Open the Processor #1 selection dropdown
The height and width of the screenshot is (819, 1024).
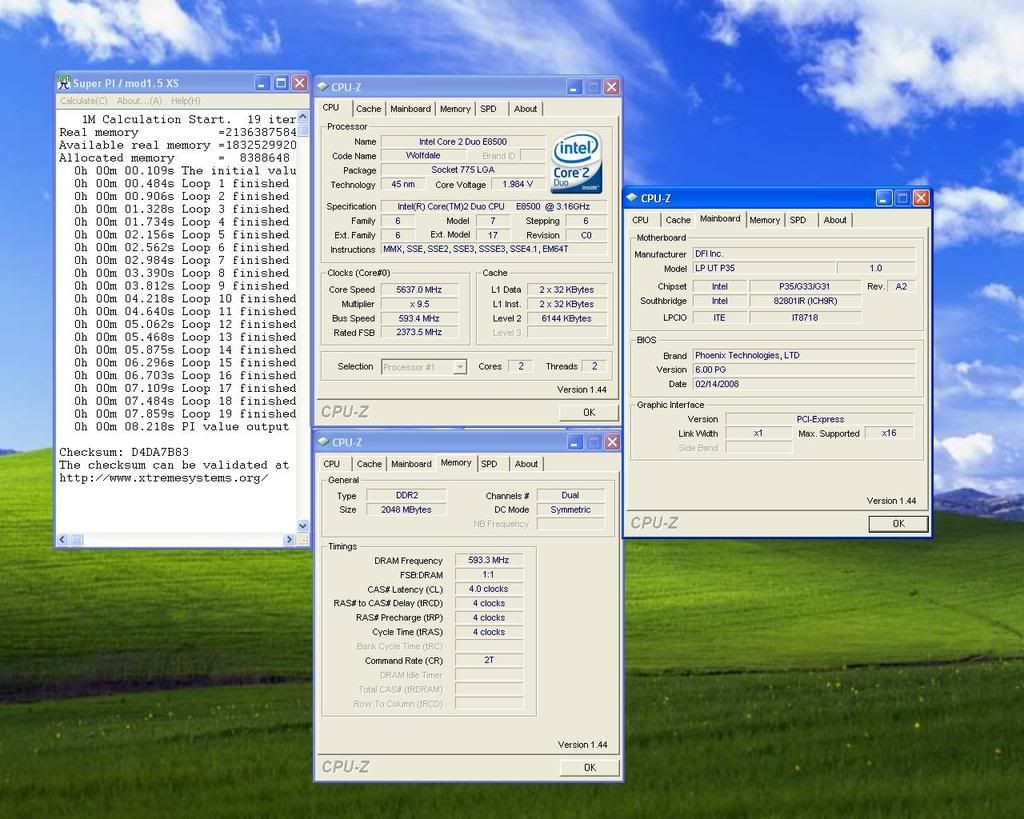pos(460,367)
